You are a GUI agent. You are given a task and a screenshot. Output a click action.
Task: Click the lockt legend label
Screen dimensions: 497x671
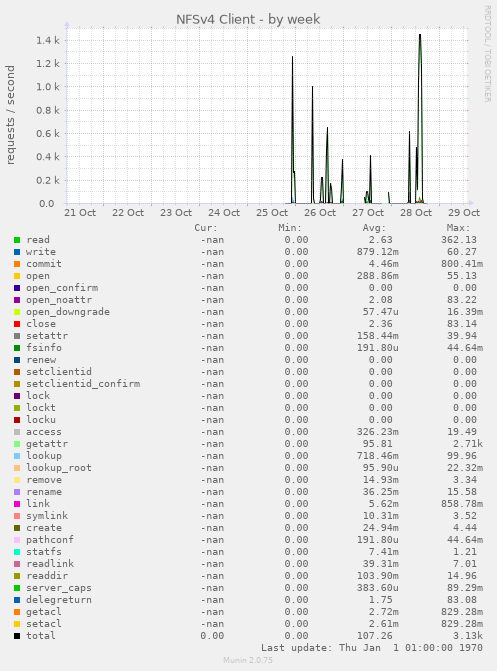point(41,407)
